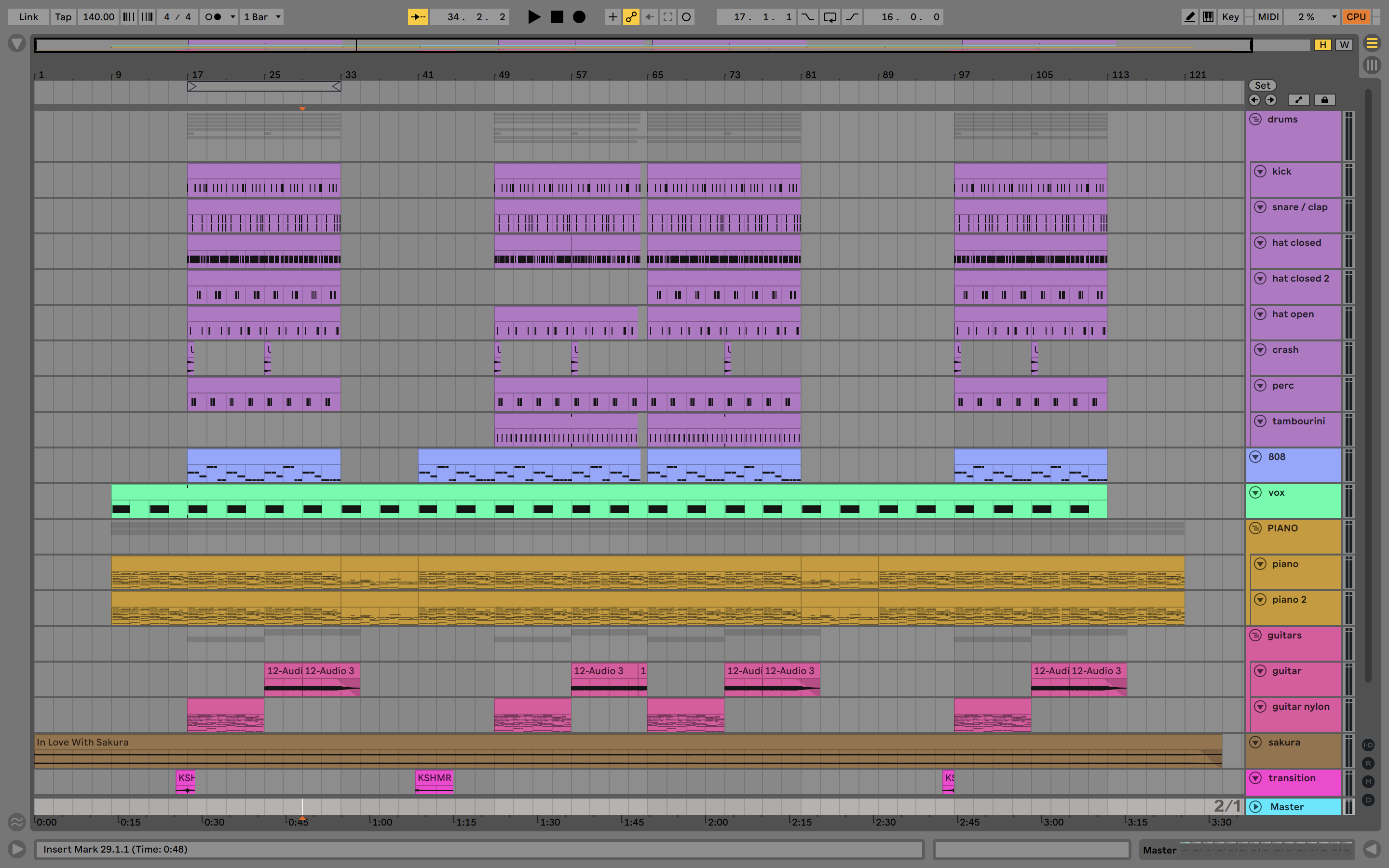Click bar 49 in the beat ruler
Screen dimensions: 1389x868
pos(504,75)
